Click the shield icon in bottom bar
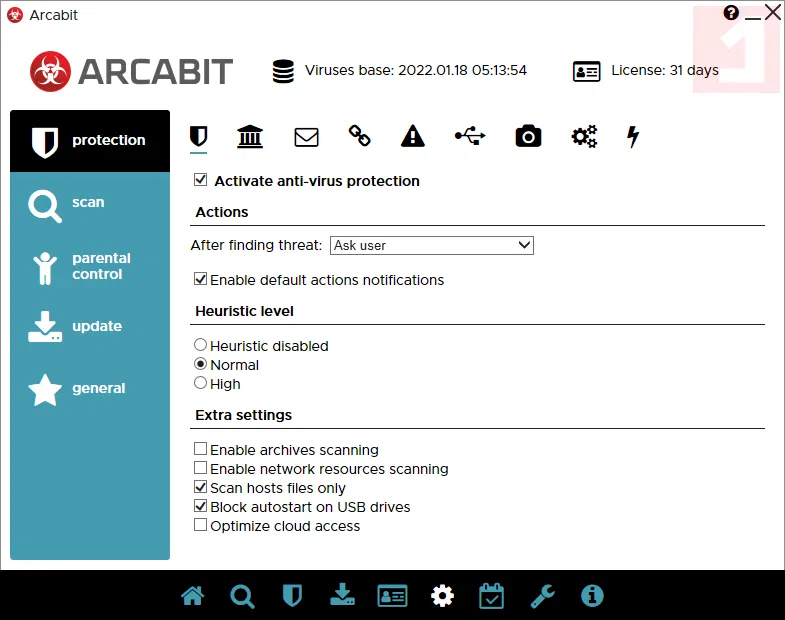This screenshot has width=785, height=620. point(292,596)
